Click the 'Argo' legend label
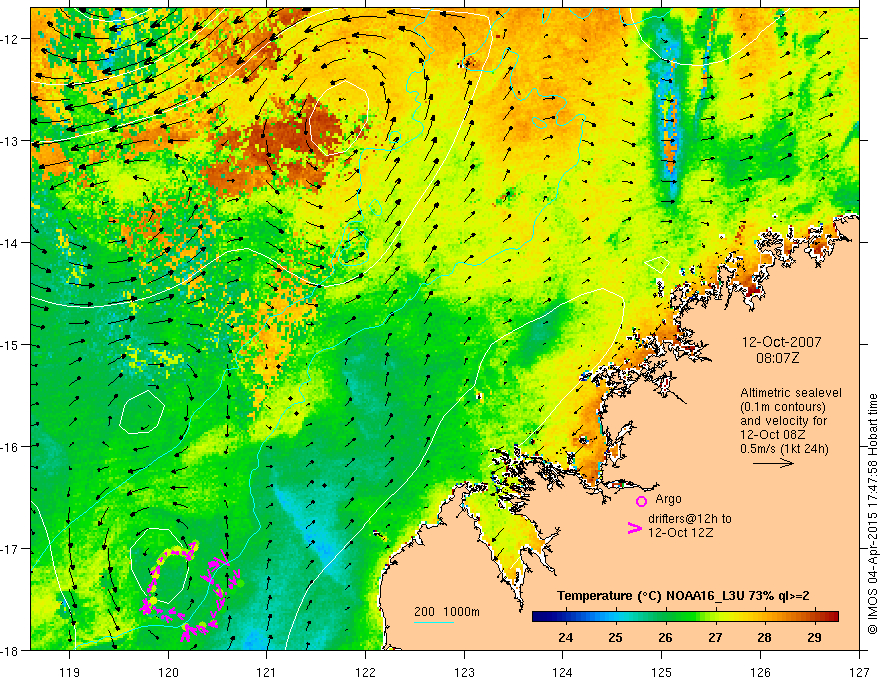 point(668,499)
